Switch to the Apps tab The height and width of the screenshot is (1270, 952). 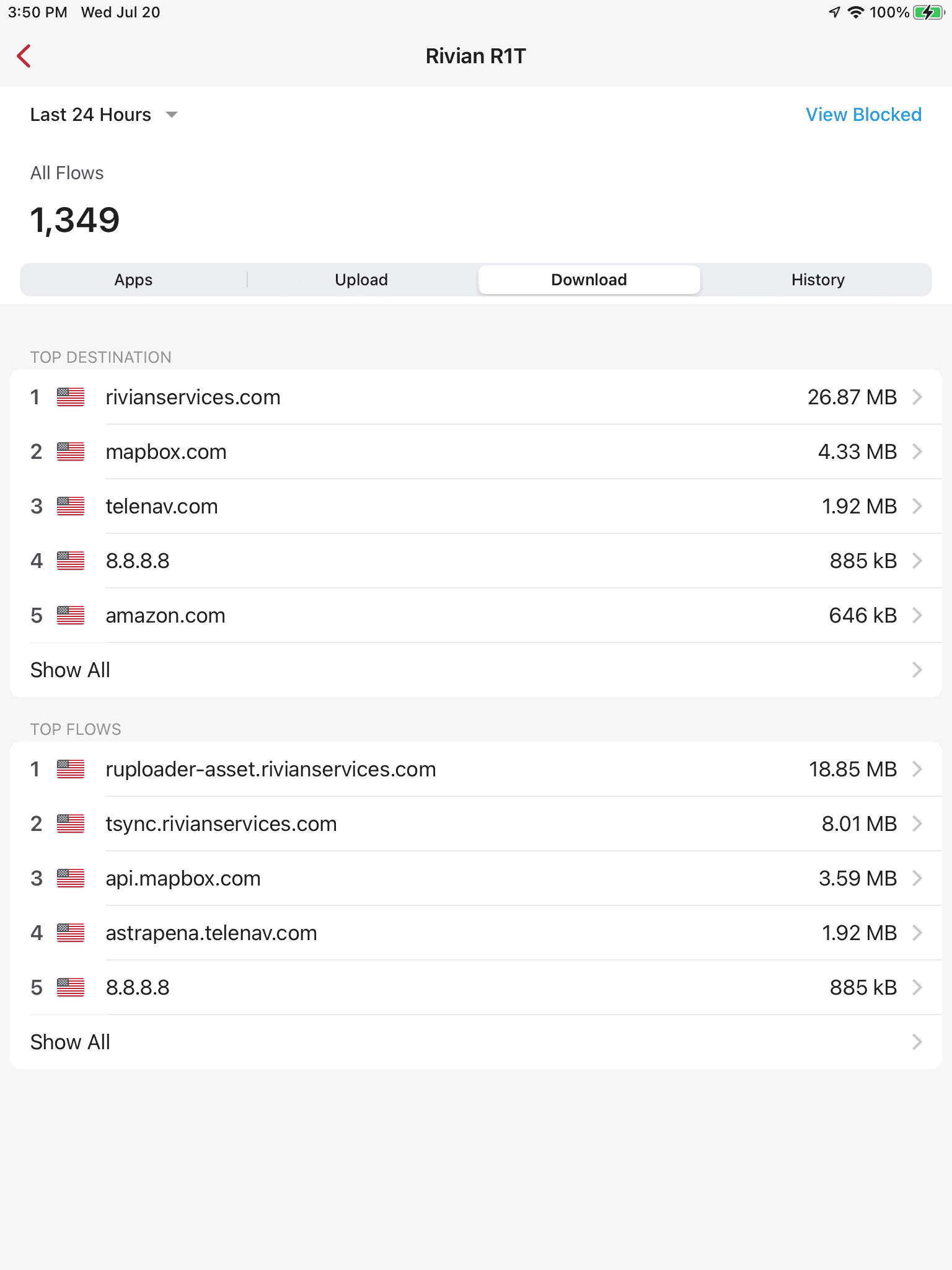coord(133,280)
